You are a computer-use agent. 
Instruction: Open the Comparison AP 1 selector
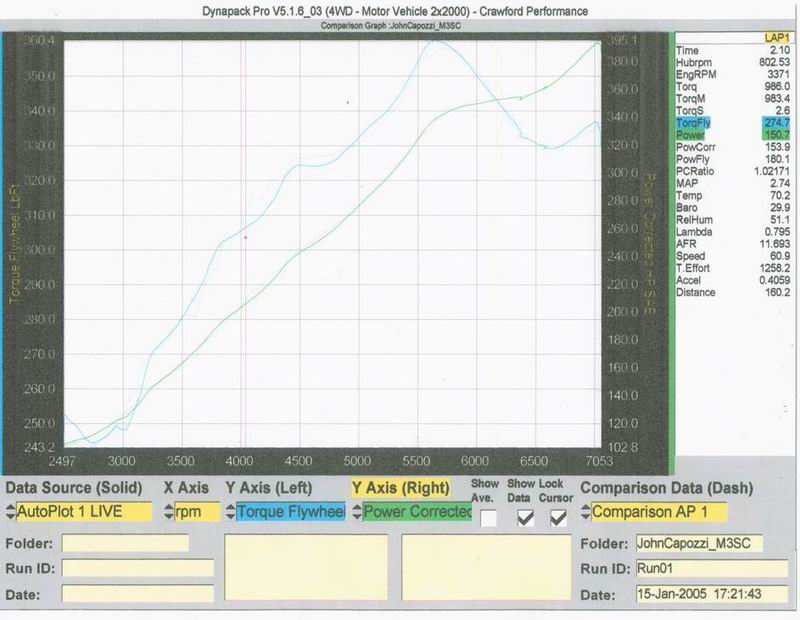(x=659, y=512)
